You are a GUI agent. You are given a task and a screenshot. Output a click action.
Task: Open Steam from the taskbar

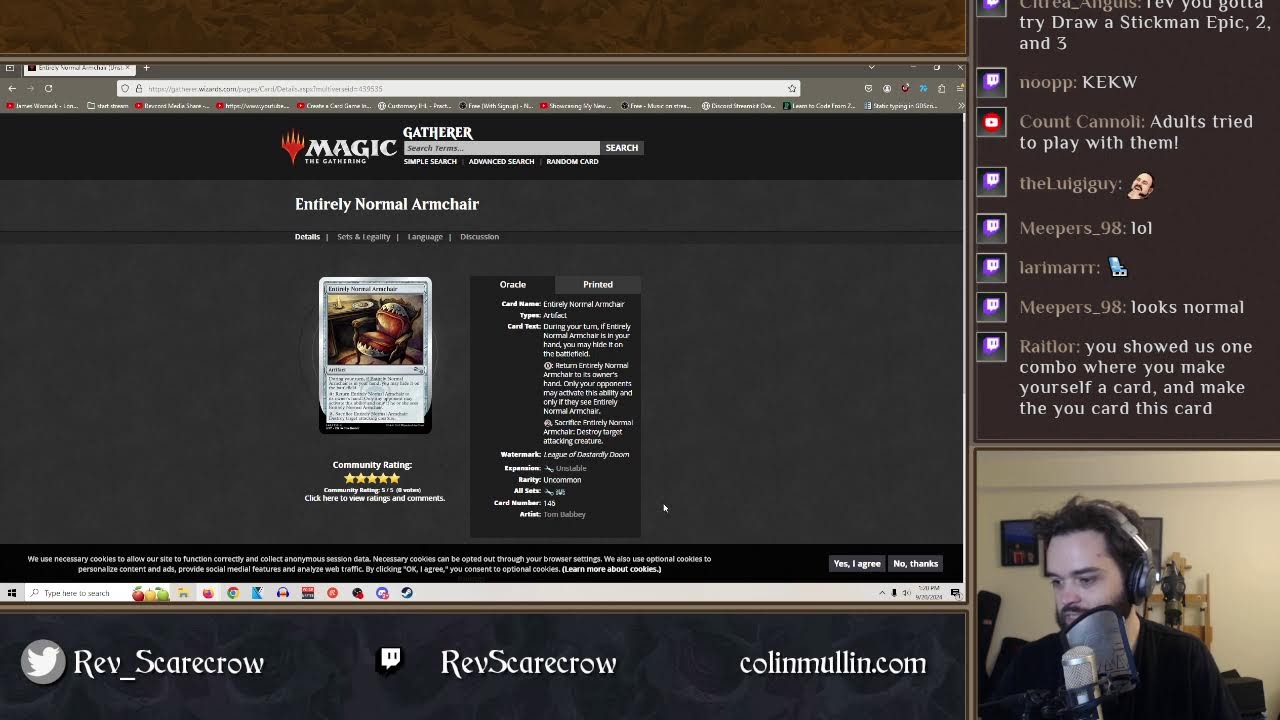point(407,593)
